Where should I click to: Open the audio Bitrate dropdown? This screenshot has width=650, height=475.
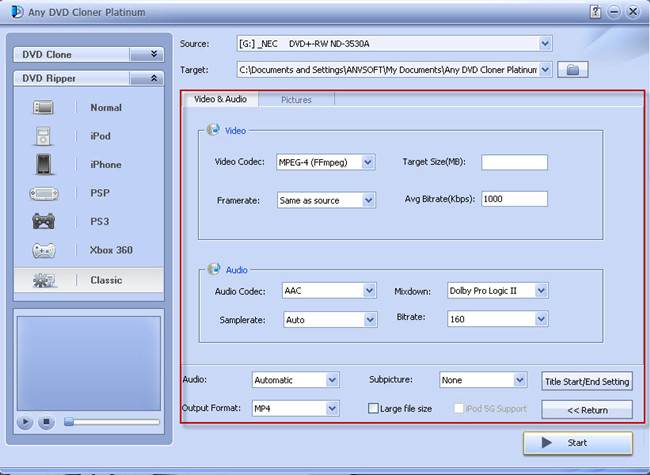pos(541,319)
